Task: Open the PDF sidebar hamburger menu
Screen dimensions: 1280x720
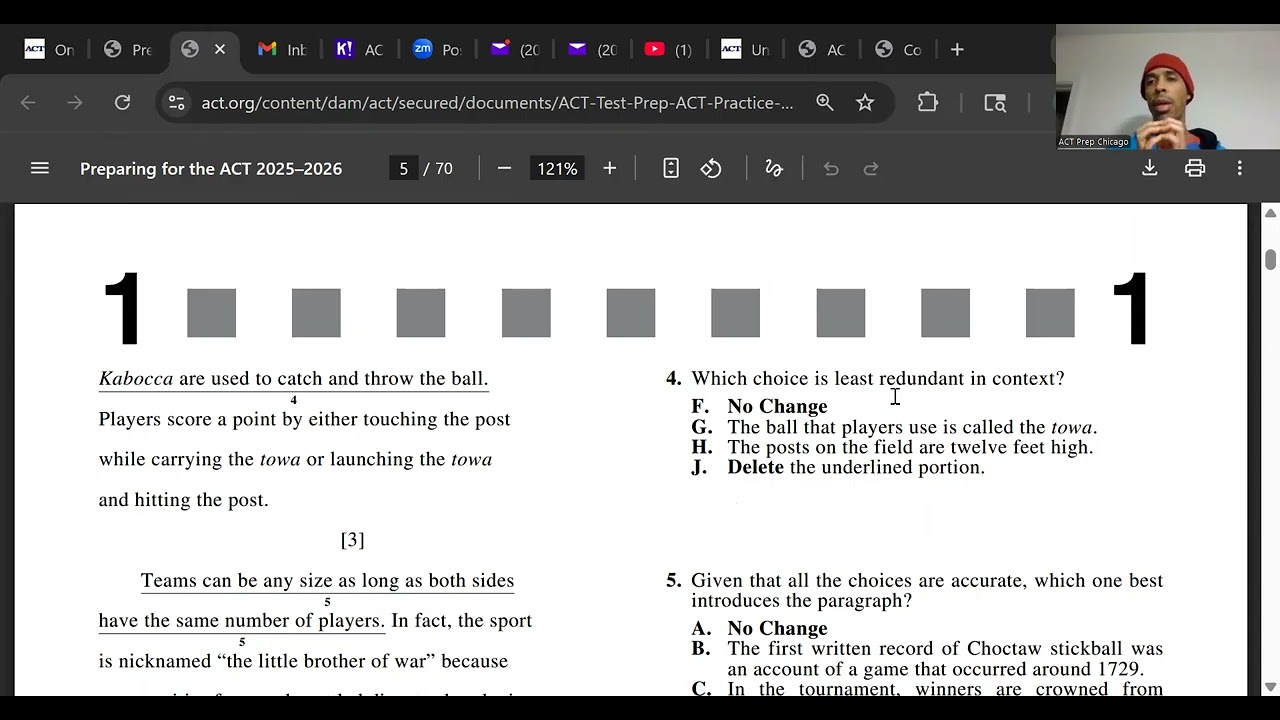Action: [40, 168]
